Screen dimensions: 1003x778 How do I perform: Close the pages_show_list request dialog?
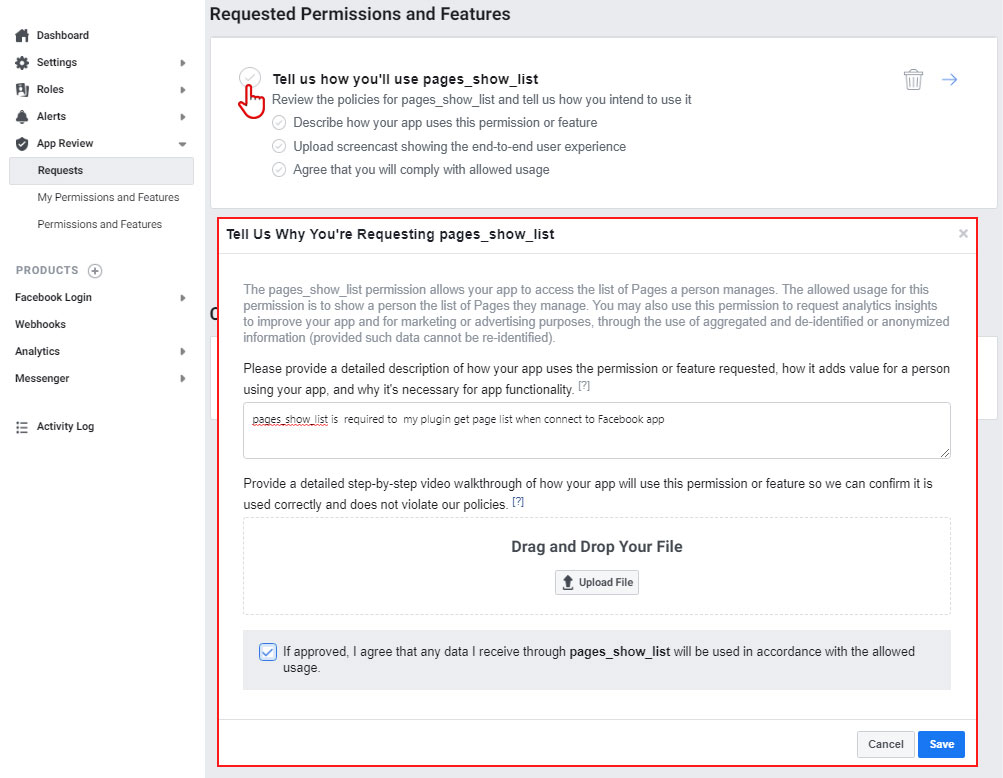coord(963,234)
